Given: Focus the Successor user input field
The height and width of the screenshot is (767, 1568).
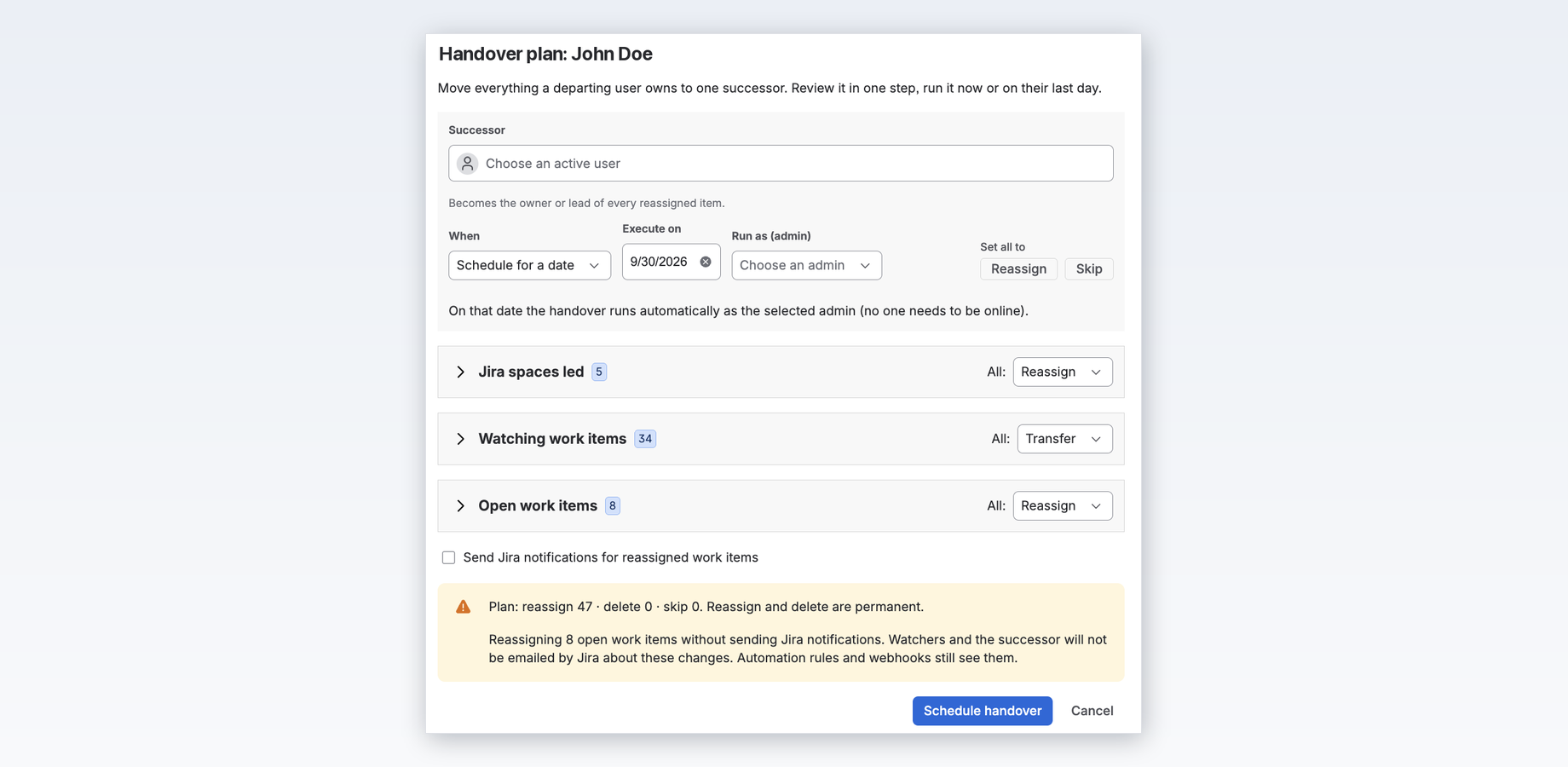Looking at the screenshot, I should point(781,164).
